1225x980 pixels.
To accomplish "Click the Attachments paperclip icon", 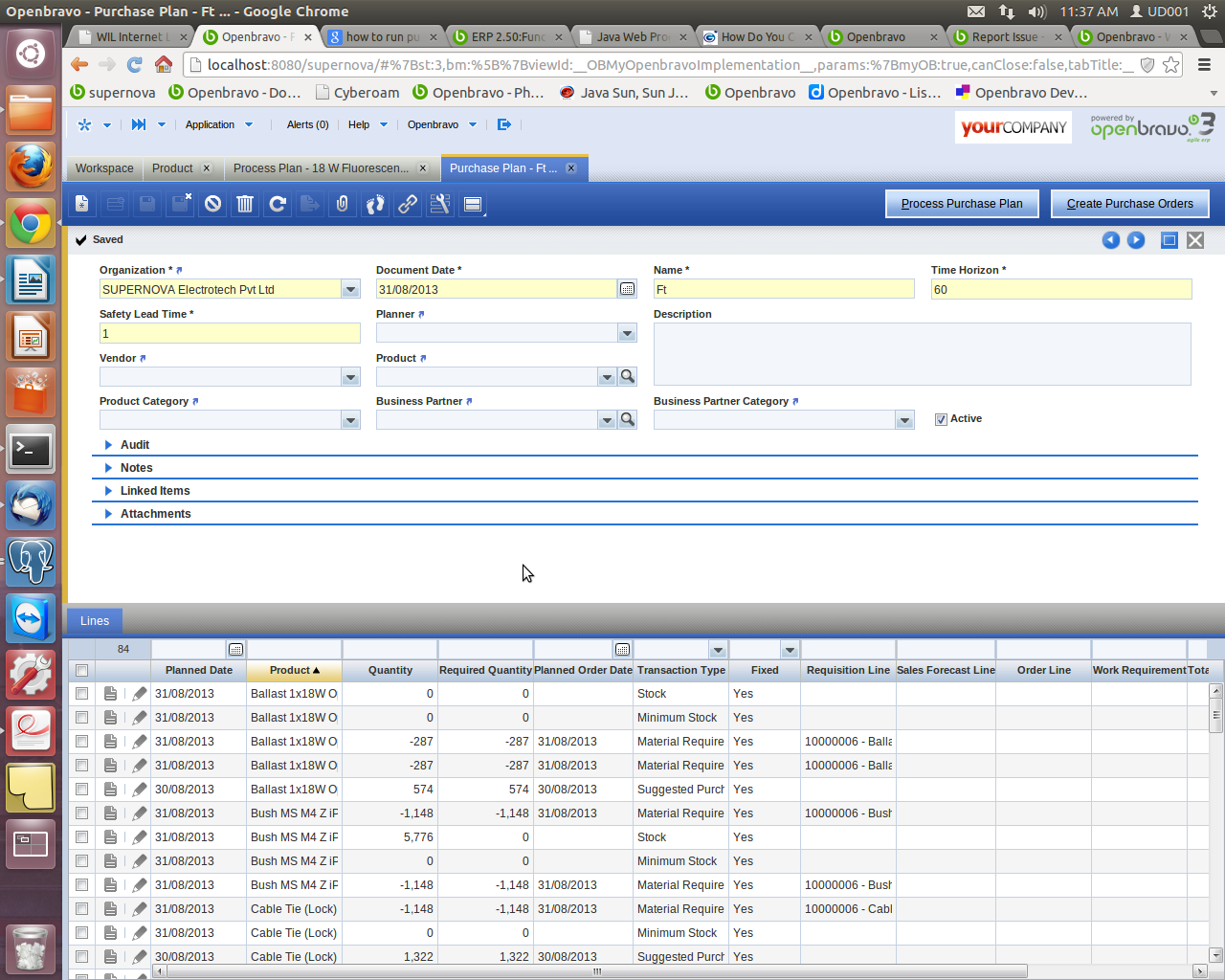I will point(343,204).
